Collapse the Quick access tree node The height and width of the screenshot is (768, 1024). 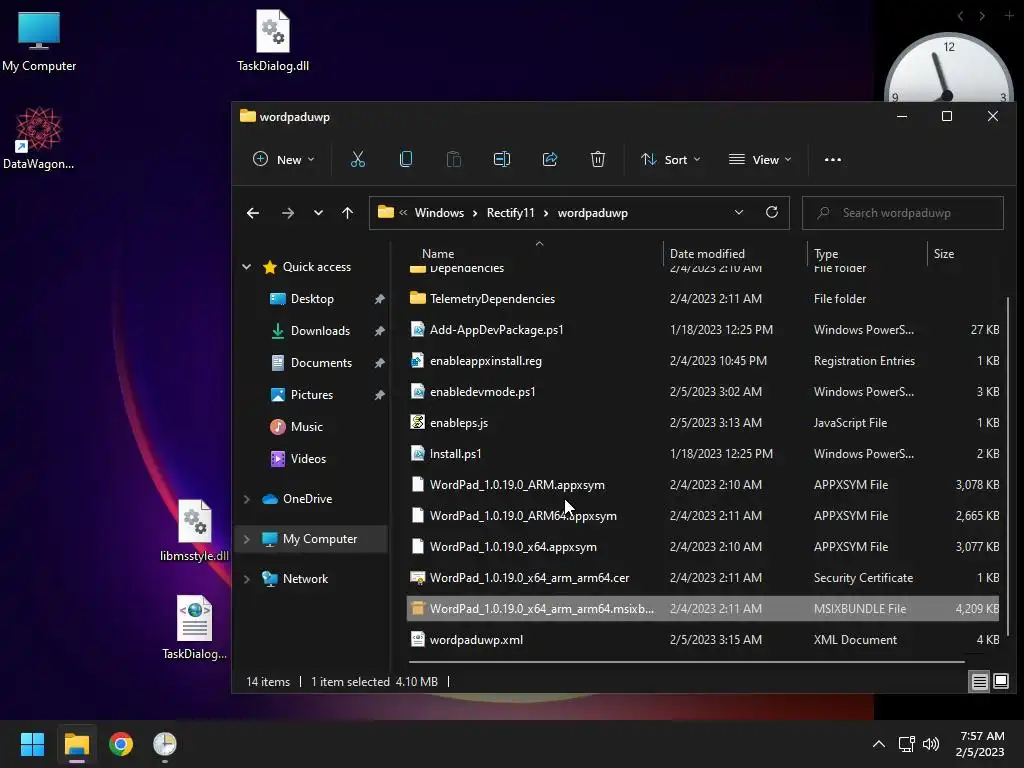pos(246,266)
